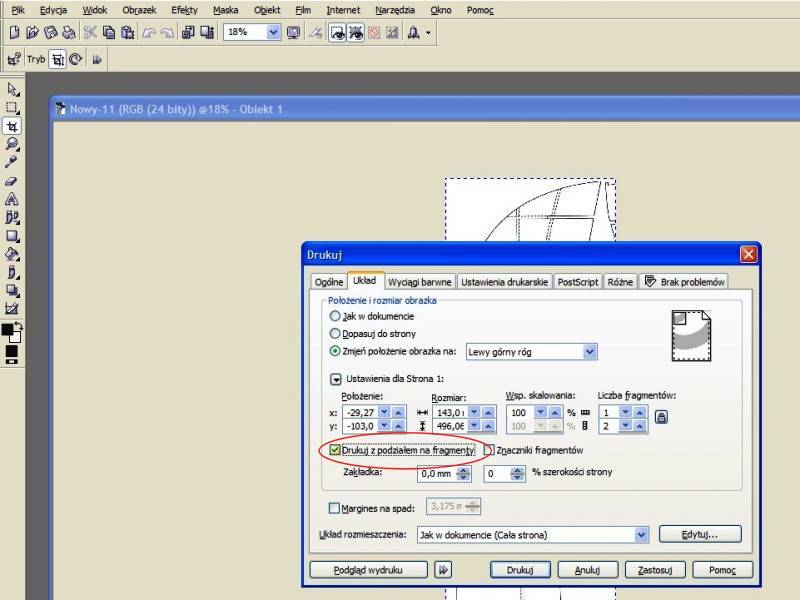Select the Fill bucket tool
The image size is (800, 600).
click(12, 254)
